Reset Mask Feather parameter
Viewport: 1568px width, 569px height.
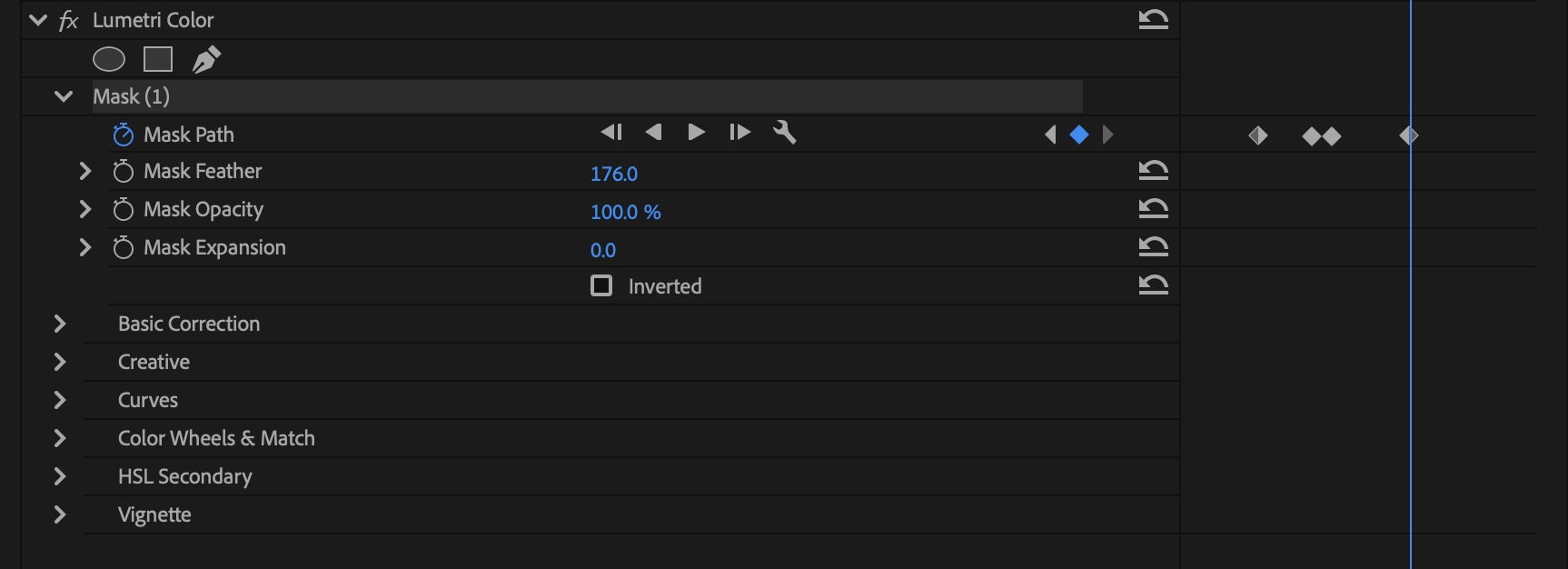coord(1153,170)
